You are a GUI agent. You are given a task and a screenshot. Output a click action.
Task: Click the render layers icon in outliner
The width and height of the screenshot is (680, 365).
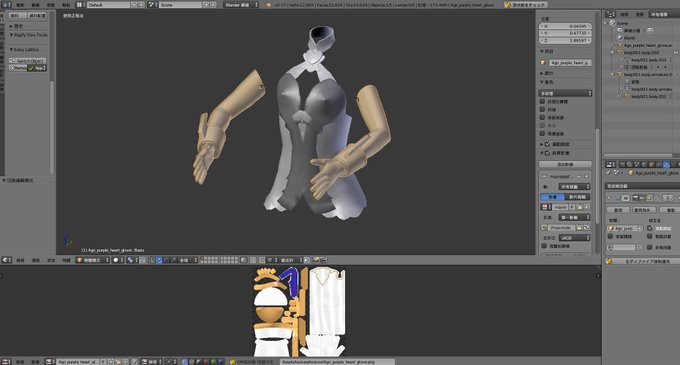tap(620, 30)
